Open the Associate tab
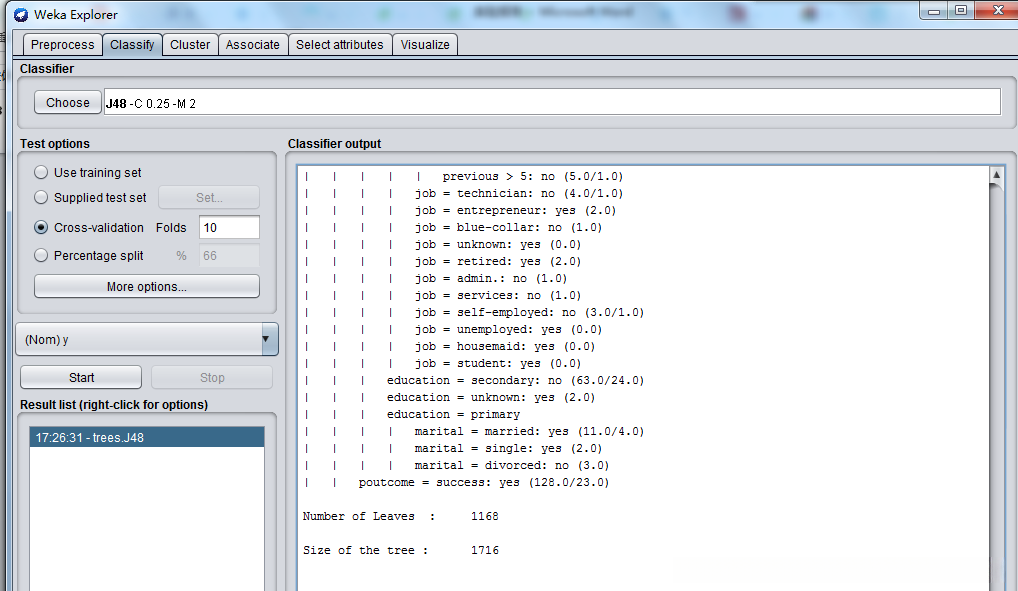 pyautogui.click(x=253, y=45)
